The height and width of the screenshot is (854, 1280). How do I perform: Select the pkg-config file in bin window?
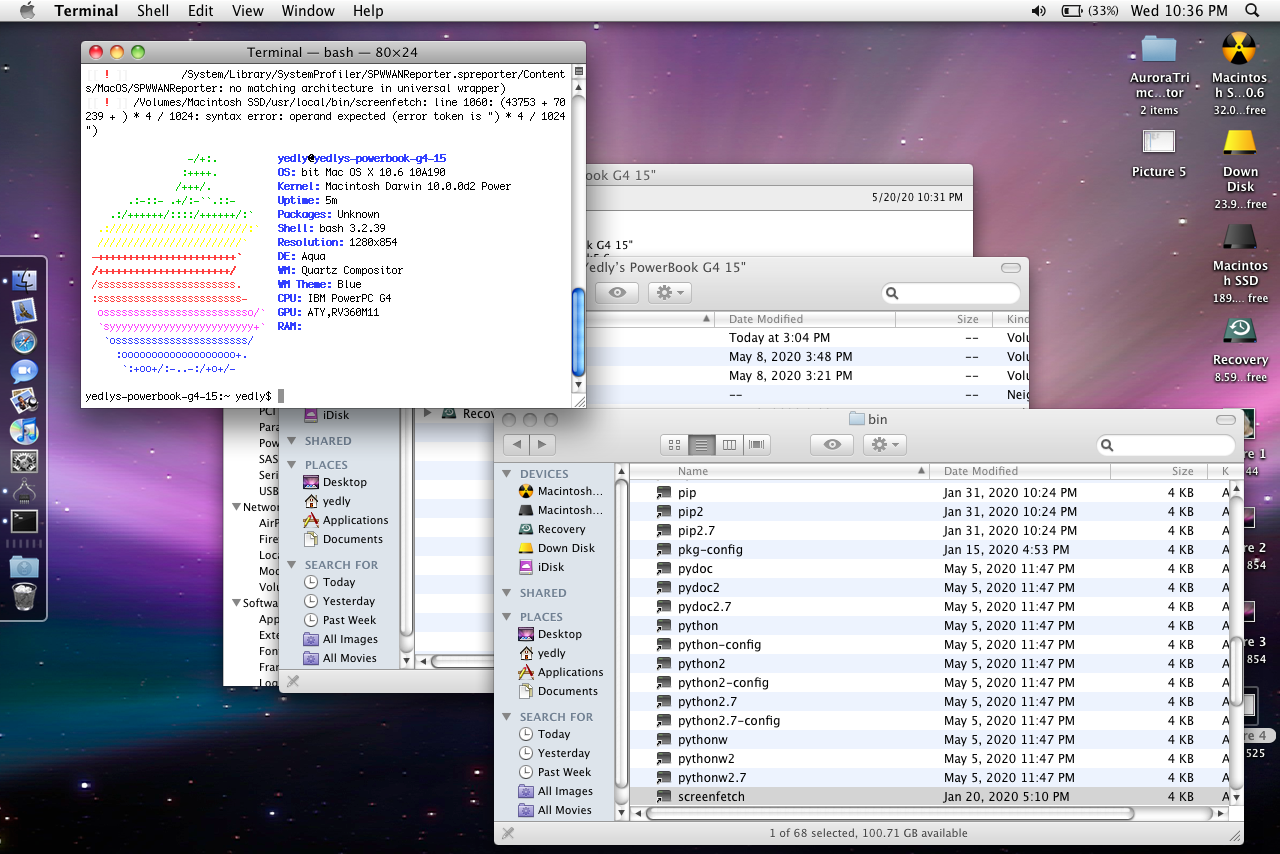coord(928,549)
